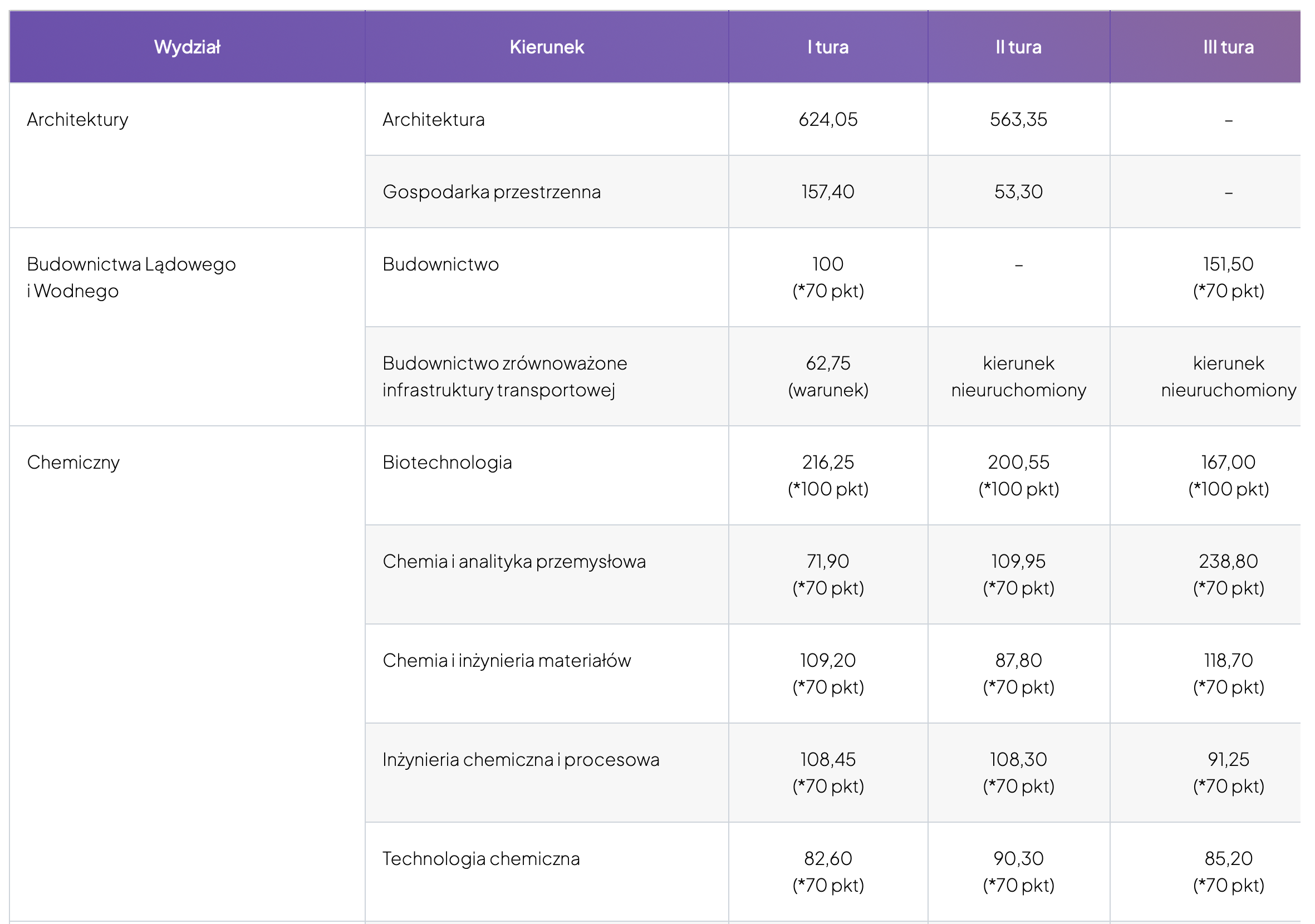
Task: Click the Kierunek column header
Action: click(x=546, y=47)
